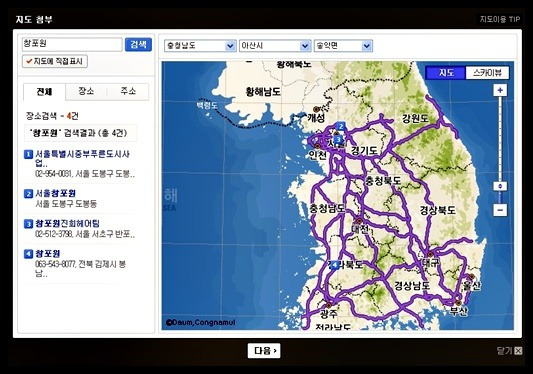
Task: Click 광주 city marker on map
Action: coord(328,305)
